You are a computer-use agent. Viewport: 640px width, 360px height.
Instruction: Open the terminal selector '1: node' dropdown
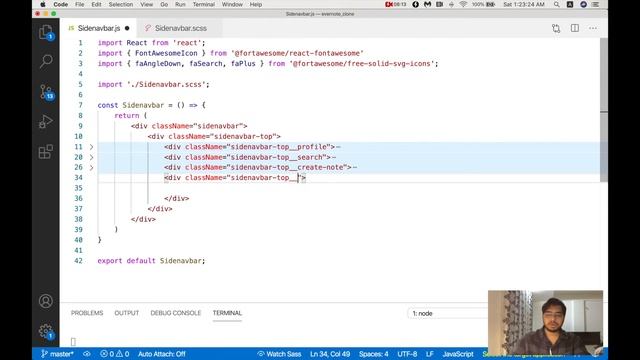pyautogui.click(x=447, y=313)
